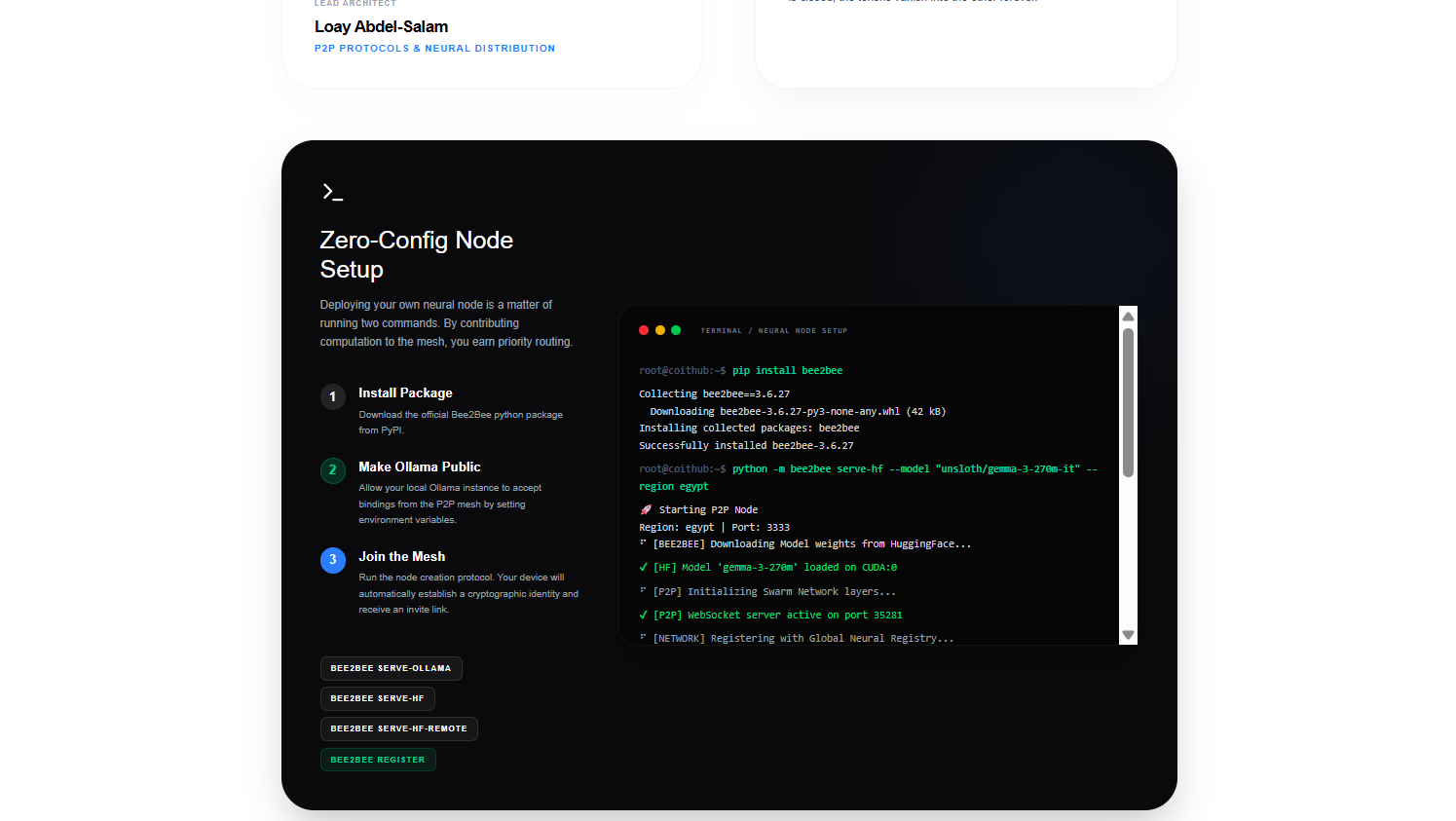Click the green terminal window dot
Viewport: 1456px width, 821px height.
pyautogui.click(x=676, y=330)
